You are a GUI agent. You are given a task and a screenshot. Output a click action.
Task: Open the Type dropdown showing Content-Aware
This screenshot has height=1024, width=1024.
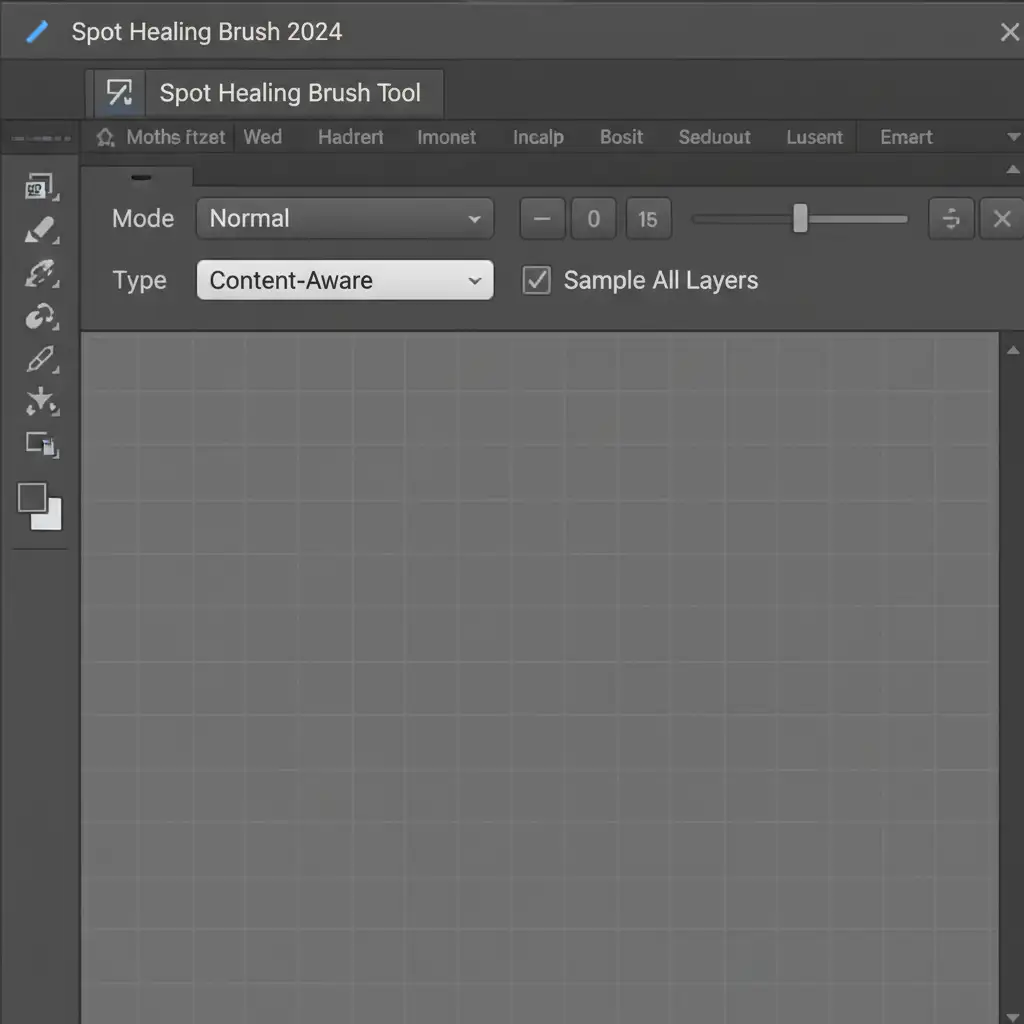[344, 281]
